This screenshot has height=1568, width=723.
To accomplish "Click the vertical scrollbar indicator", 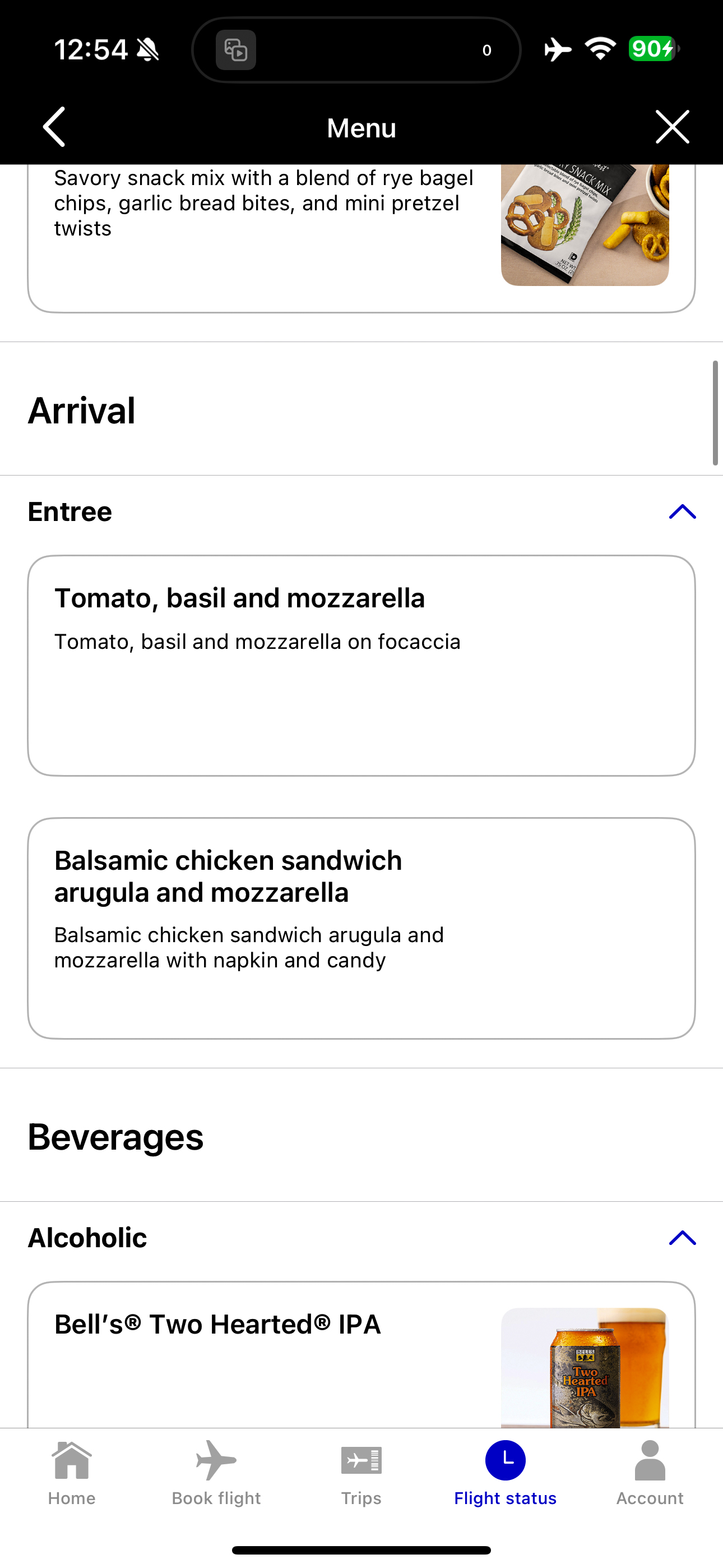I will (716, 413).
